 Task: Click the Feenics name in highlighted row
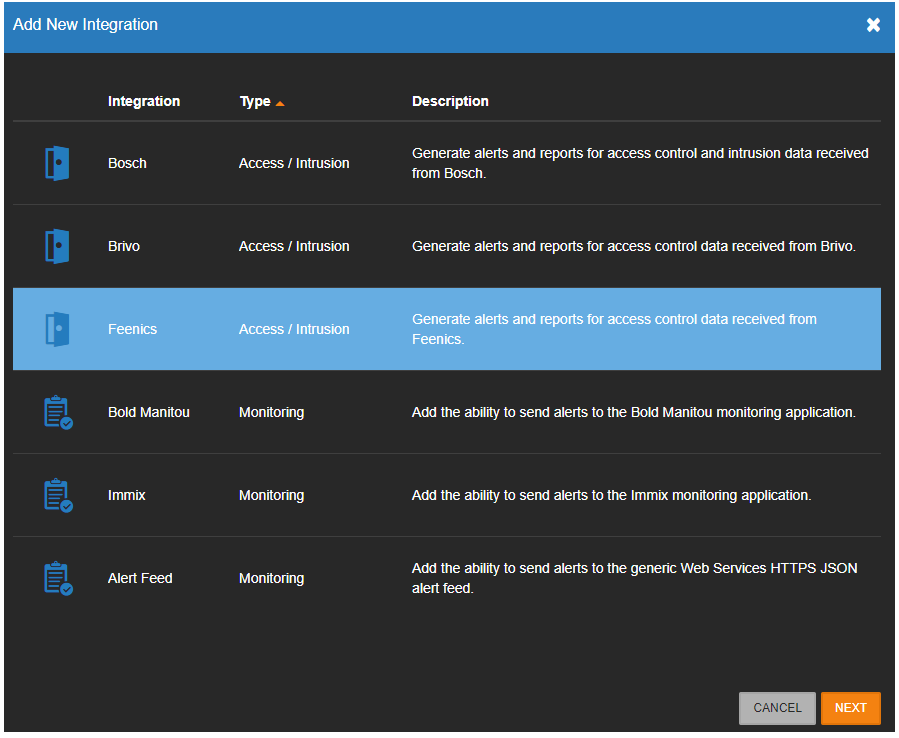click(x=132, y=329)
